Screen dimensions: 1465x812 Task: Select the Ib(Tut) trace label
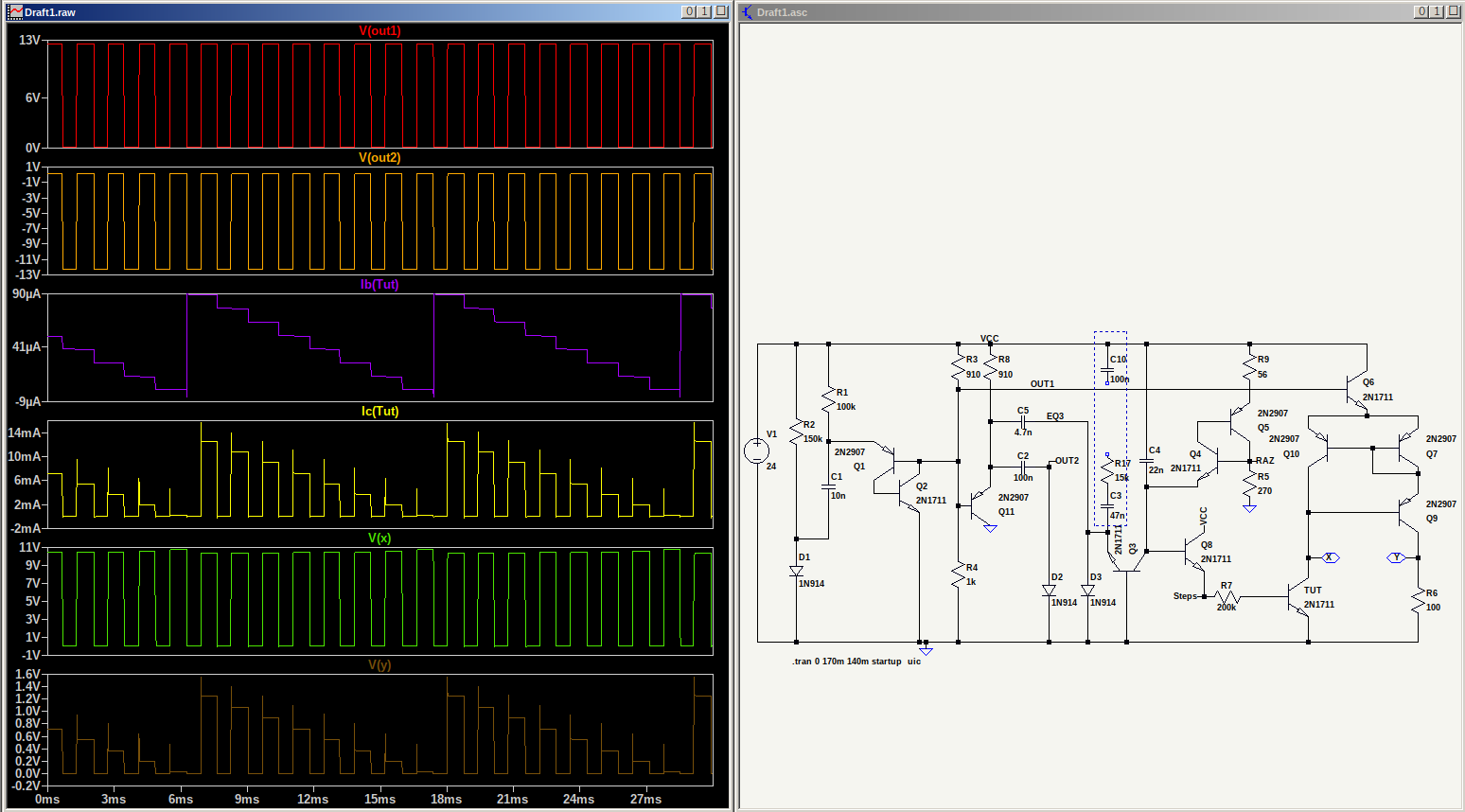click(379, 285)
